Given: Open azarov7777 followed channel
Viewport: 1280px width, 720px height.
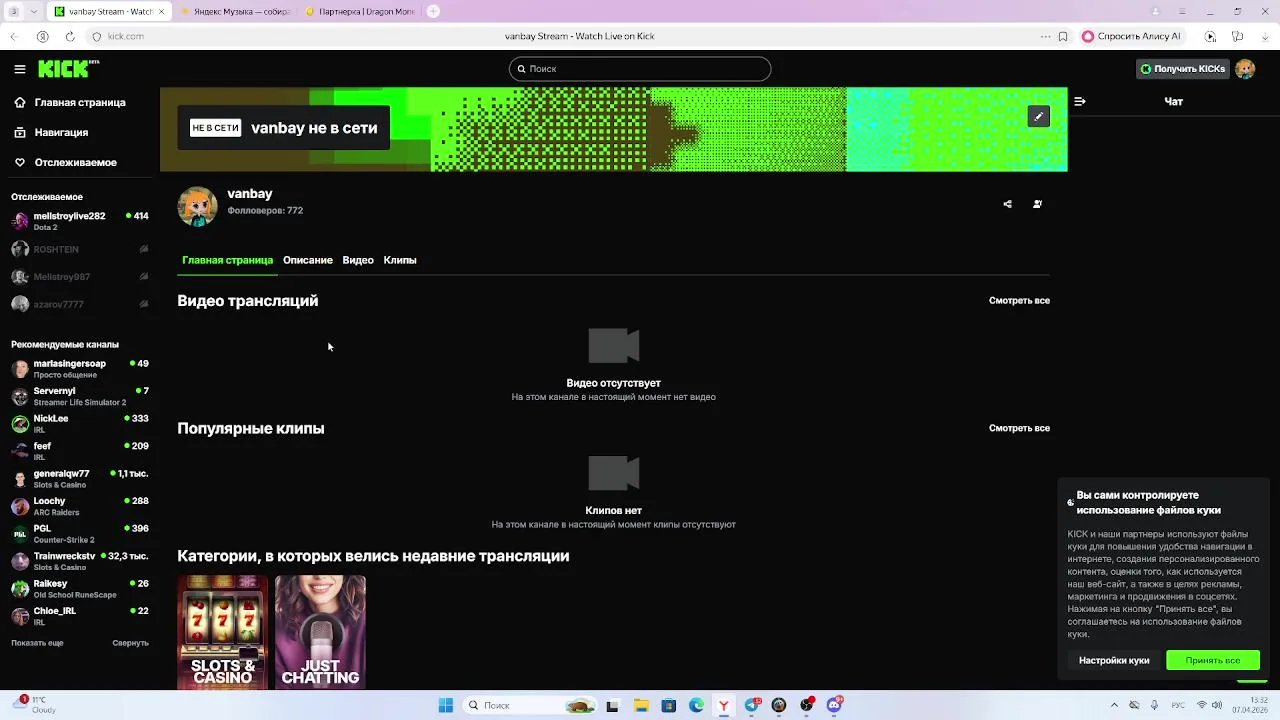Looking at the screenshot, I should pyautogui.click(x=79, y=304).
